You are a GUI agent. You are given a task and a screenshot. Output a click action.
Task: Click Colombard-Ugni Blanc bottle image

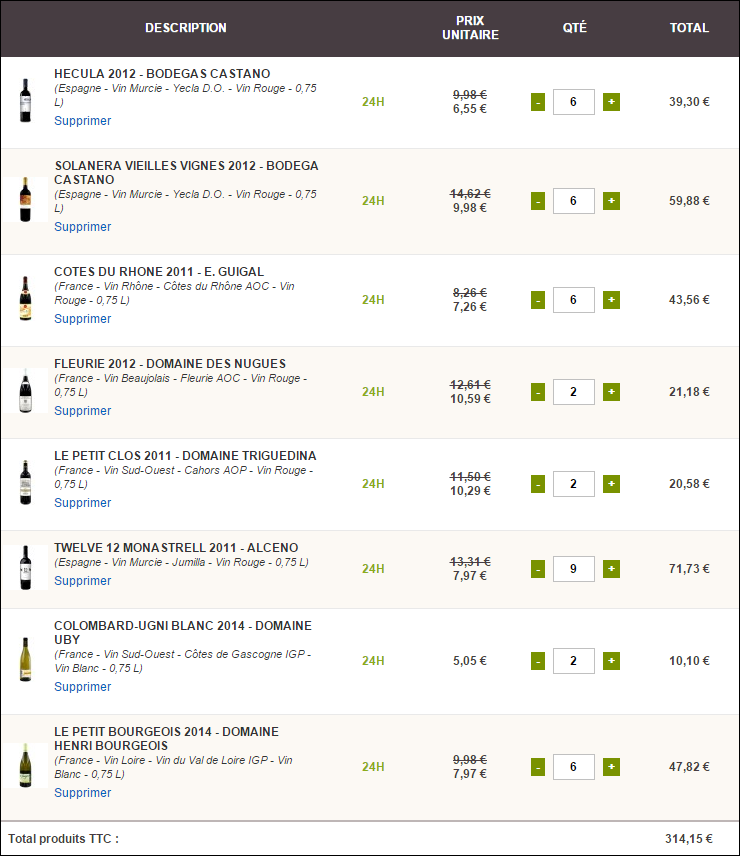25,660
